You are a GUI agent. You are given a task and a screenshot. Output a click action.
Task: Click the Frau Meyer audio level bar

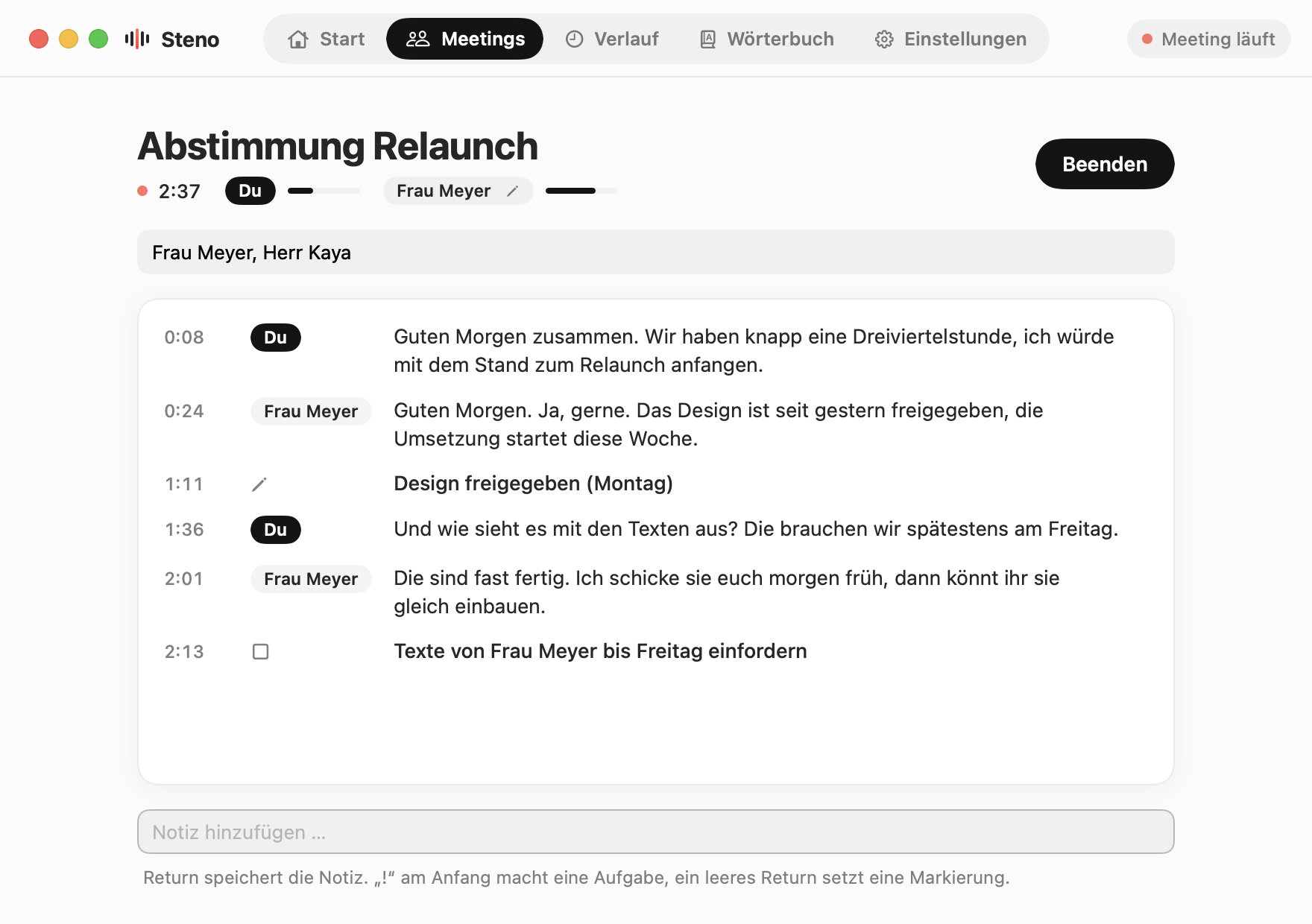581,191
